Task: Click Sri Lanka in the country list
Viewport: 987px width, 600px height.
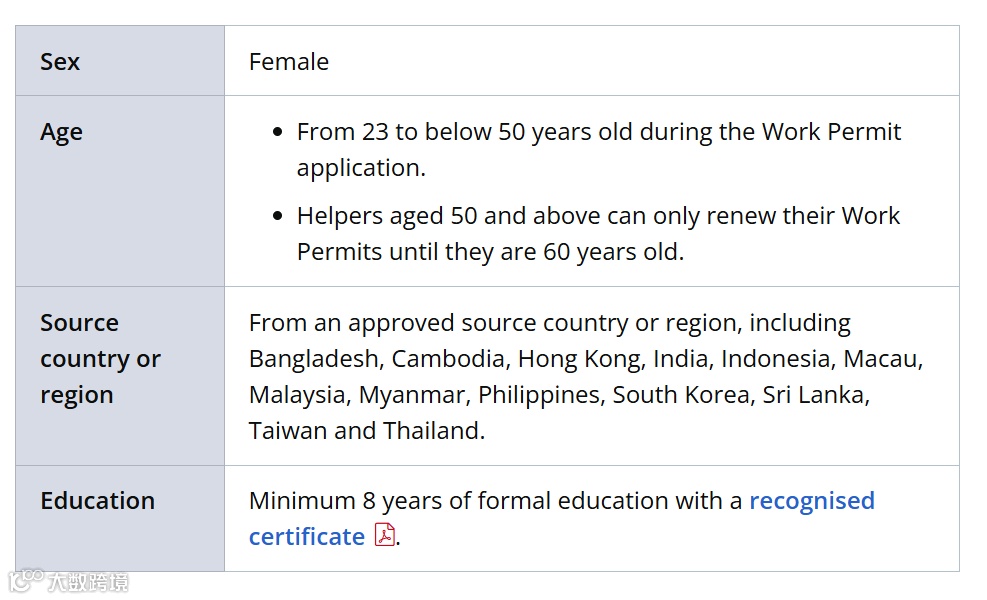Action: [814, 395]
